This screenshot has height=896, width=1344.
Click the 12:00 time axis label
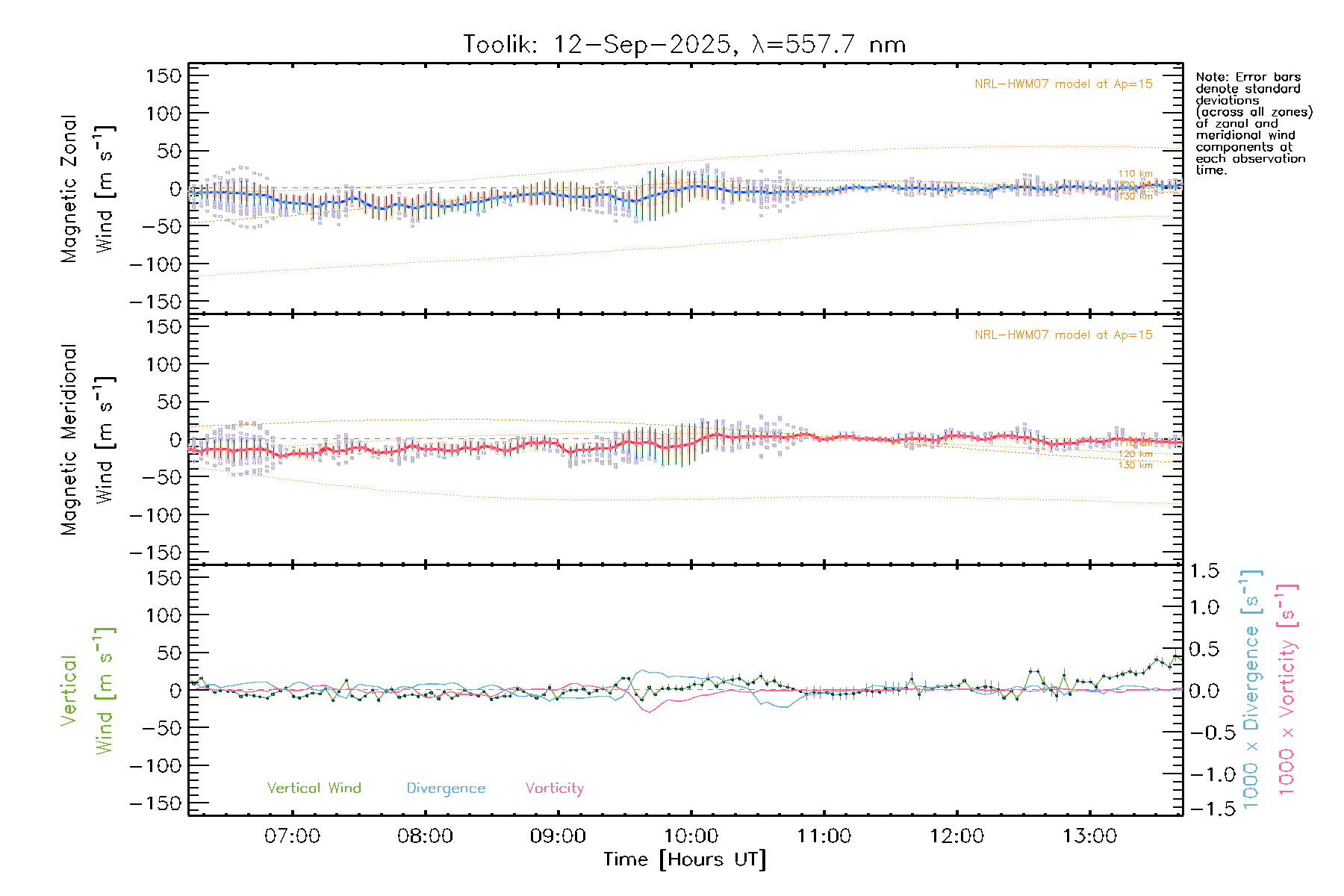956,836
